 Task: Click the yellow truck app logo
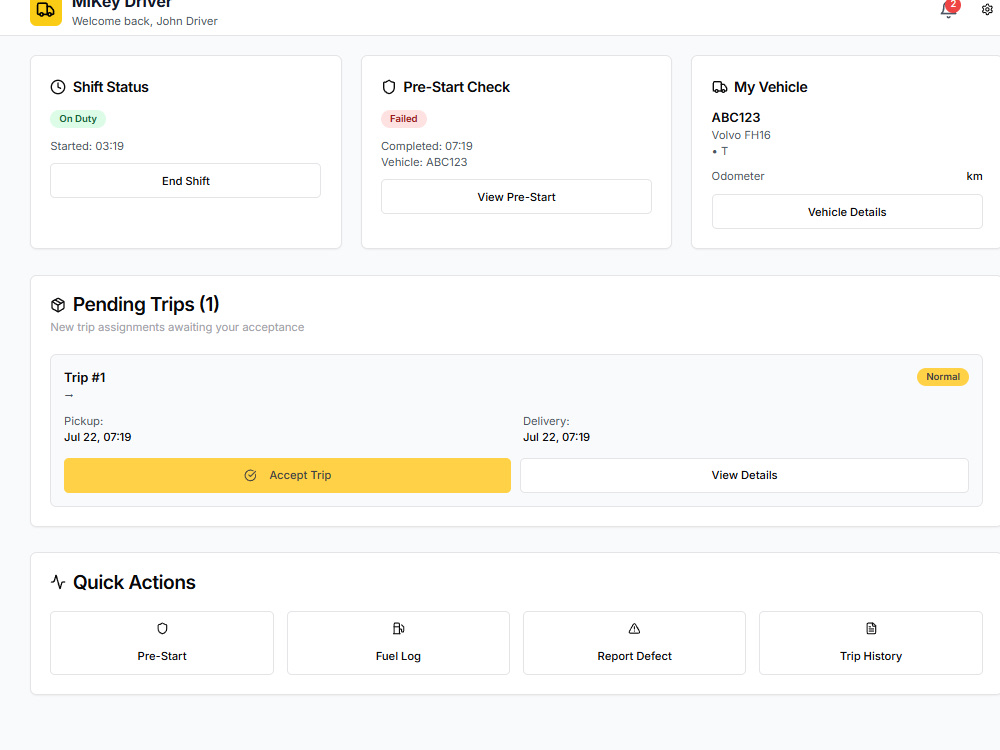point(46,11)
